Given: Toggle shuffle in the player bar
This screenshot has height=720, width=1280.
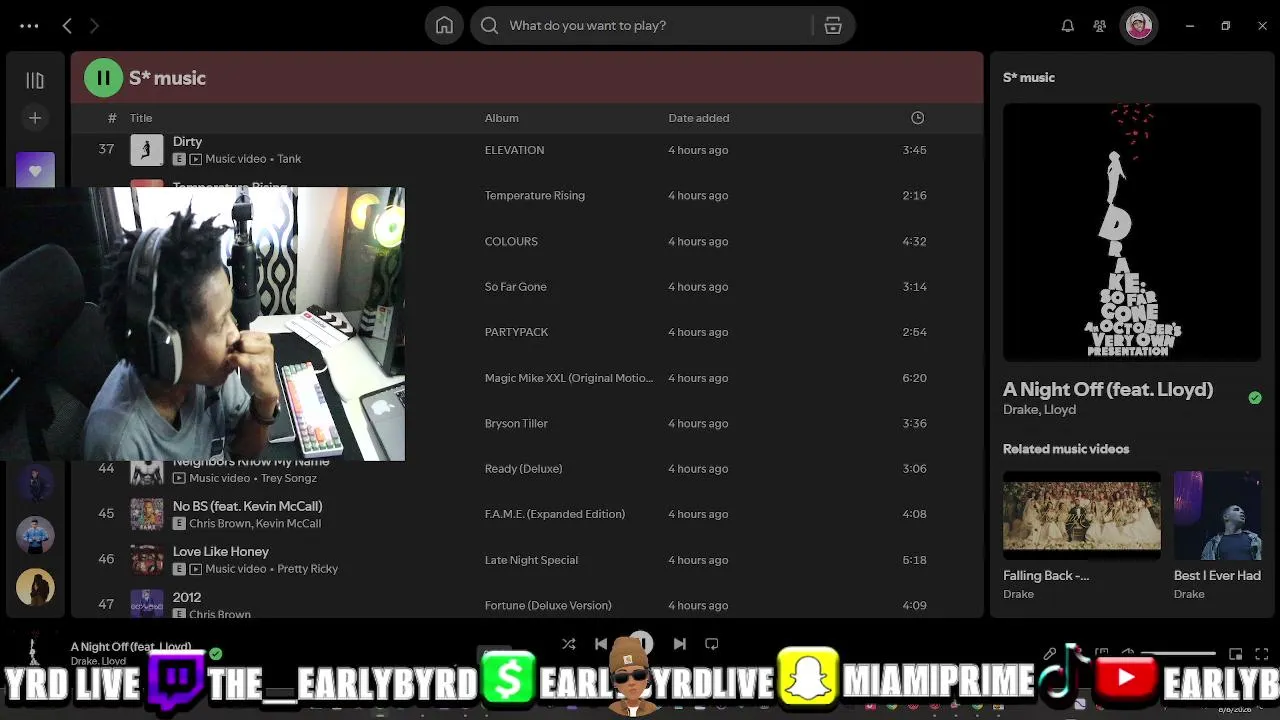Looking at the screenshot, I should (x=569, y=644).
